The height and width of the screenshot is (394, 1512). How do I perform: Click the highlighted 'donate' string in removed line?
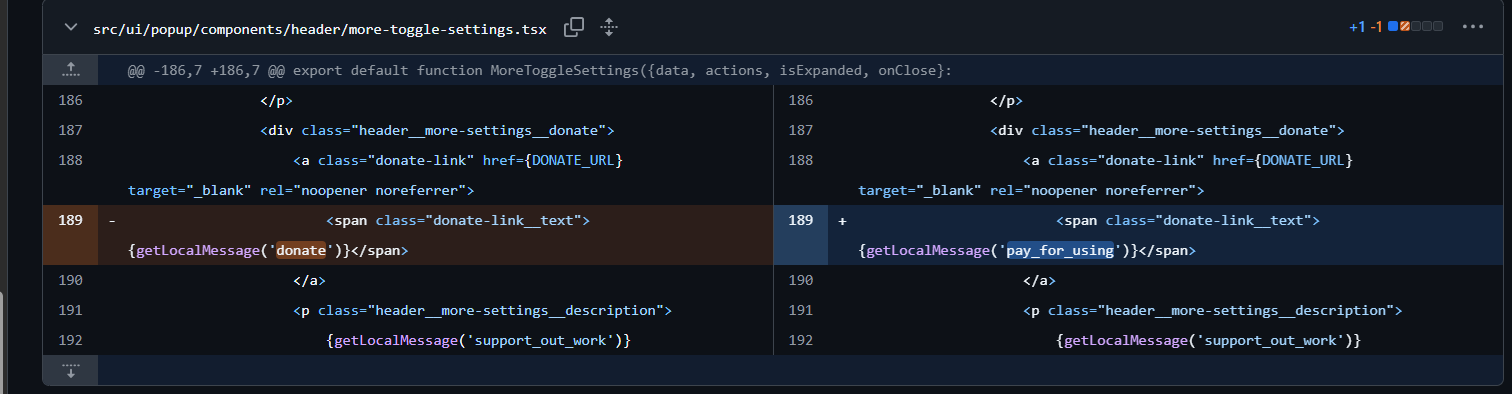[x=301, y=250]
